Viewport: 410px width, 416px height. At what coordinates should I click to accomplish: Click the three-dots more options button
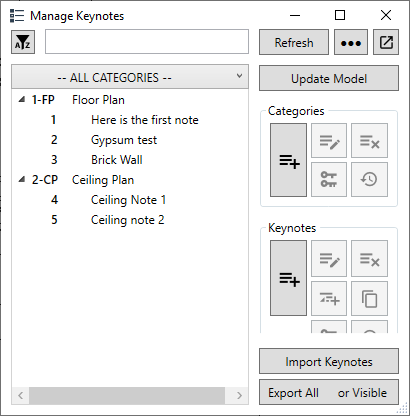pyautogui.click(x=351, y=42)
